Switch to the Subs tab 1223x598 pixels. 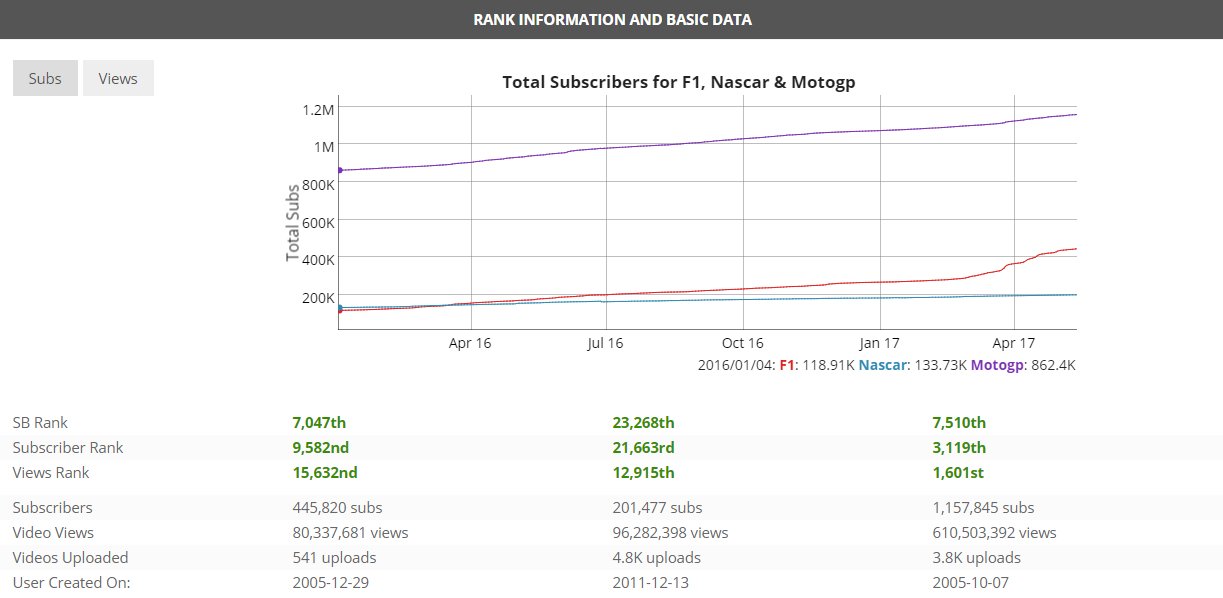tap(45, 79)
